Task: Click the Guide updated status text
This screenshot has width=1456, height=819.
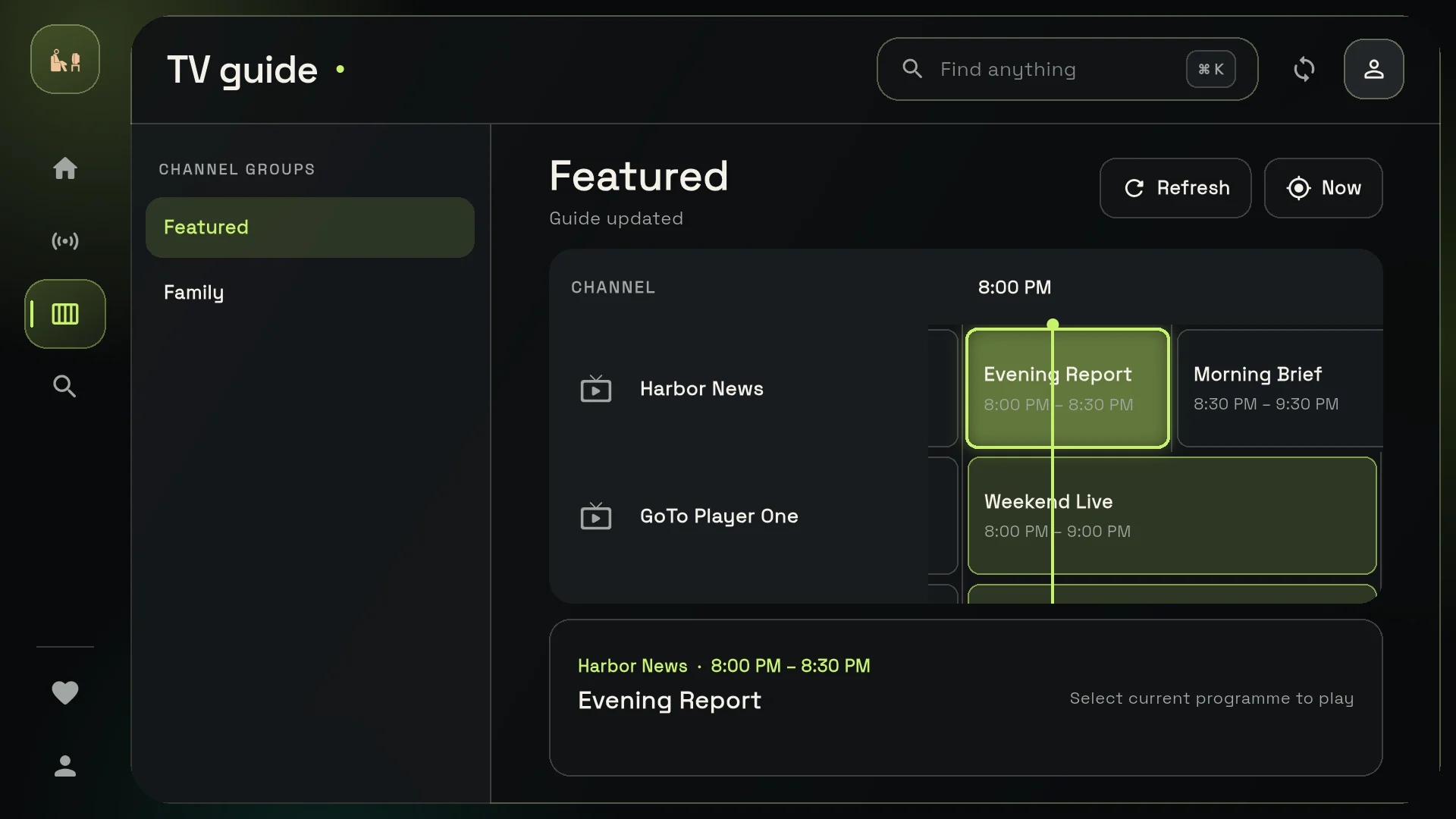Action: [x=616, y=218]
